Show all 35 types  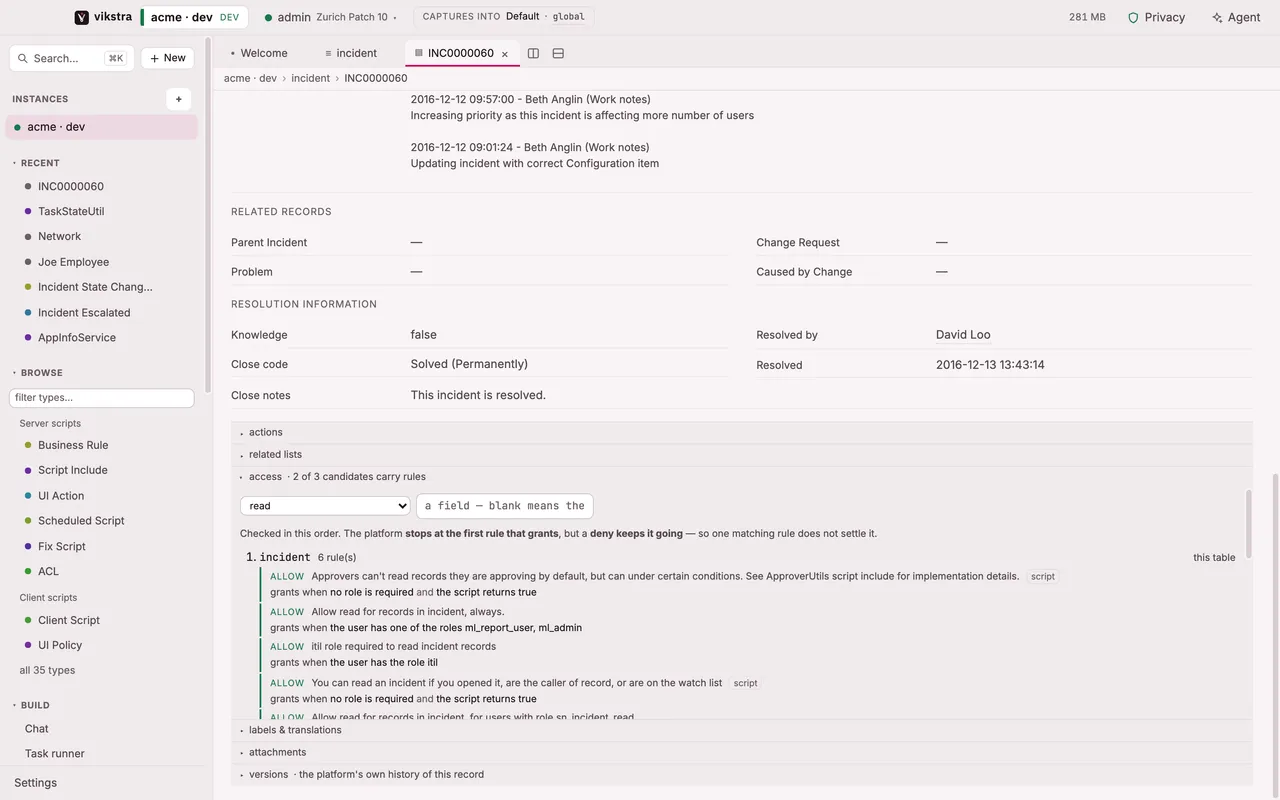click(47, 670)
